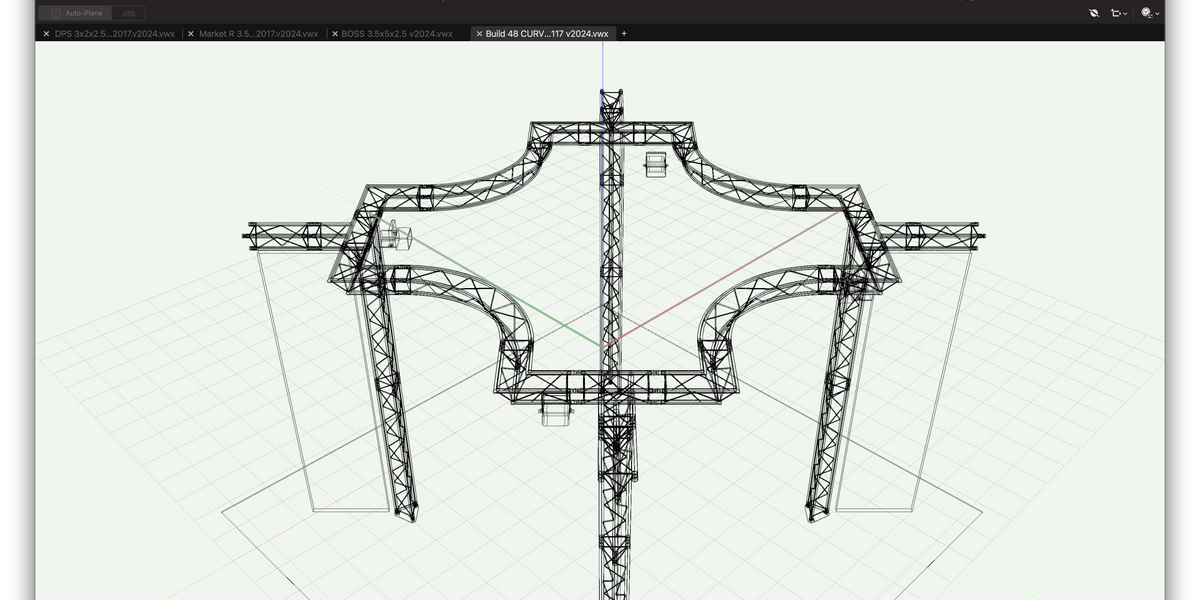Switch to the BOSS 3.5x5x2.5 v2024.vwx tab

pyautogui.click(x=396, y=33)
